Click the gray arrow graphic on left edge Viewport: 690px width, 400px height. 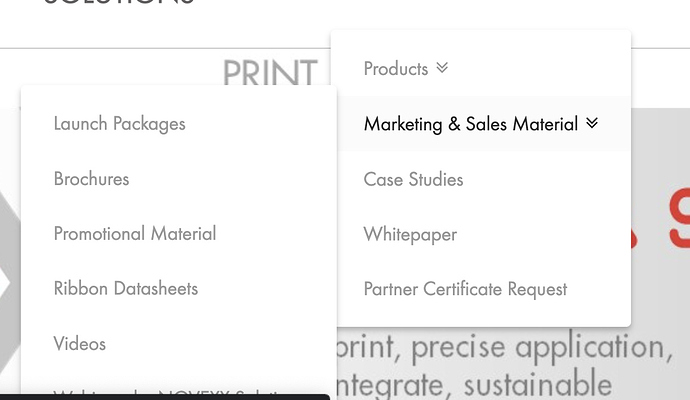tap(8, 280)
